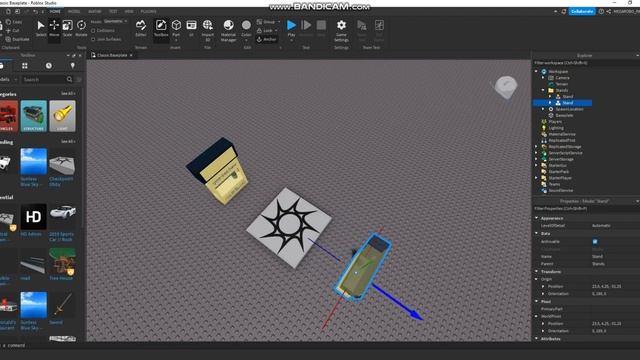This screenshot has height=360, width=640.
Task: Select the HD Admin toolbox item
Action: pos(33,216)
